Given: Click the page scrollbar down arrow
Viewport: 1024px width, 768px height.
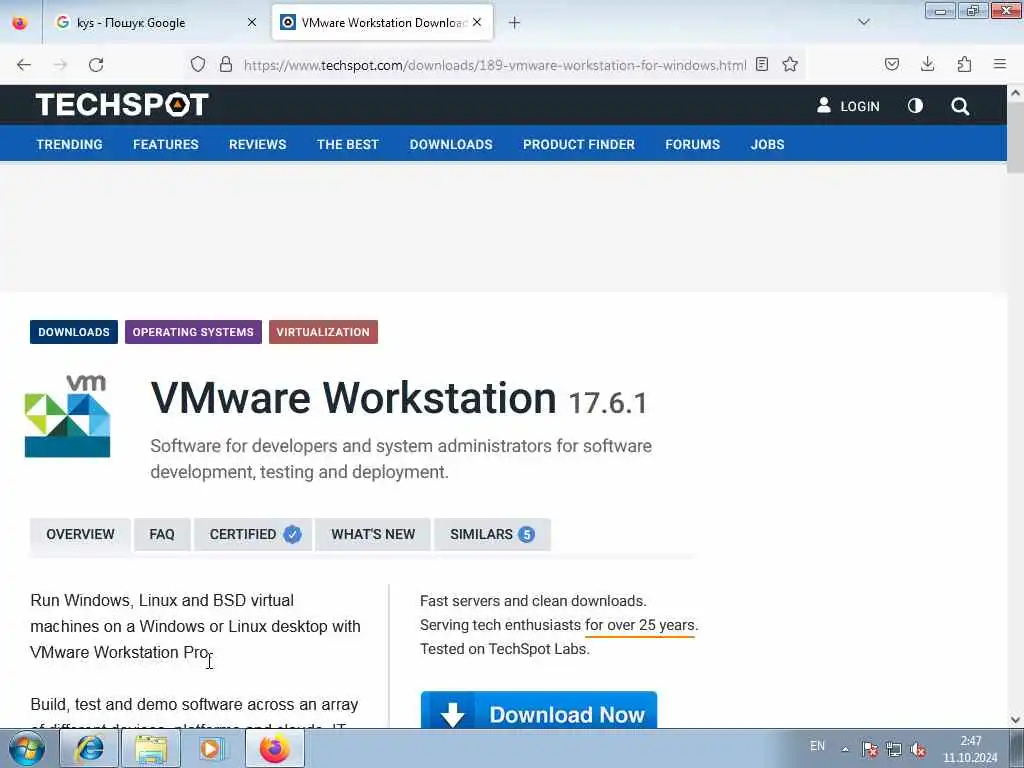Looking at the screenshot, I should click(x=1016, y=720).
